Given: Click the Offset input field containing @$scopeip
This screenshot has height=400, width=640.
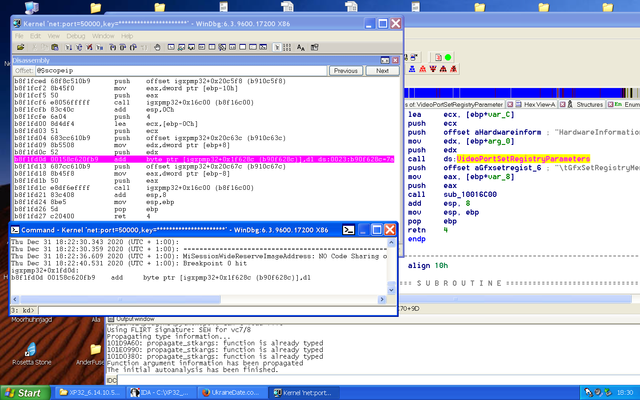Looking at the screenshot, I should point(181,71).
